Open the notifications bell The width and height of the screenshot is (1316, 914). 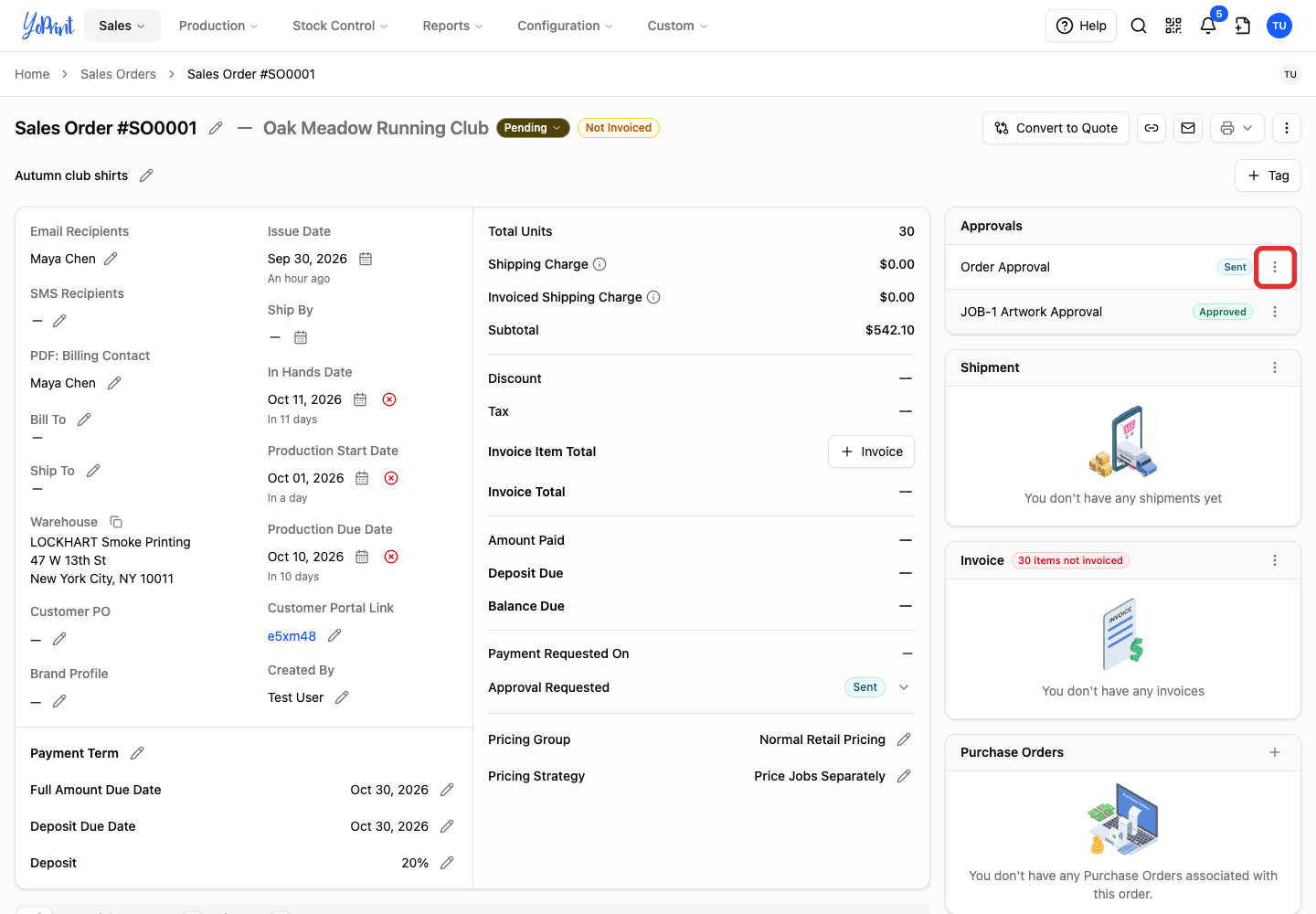click(x=1208, y=26)
